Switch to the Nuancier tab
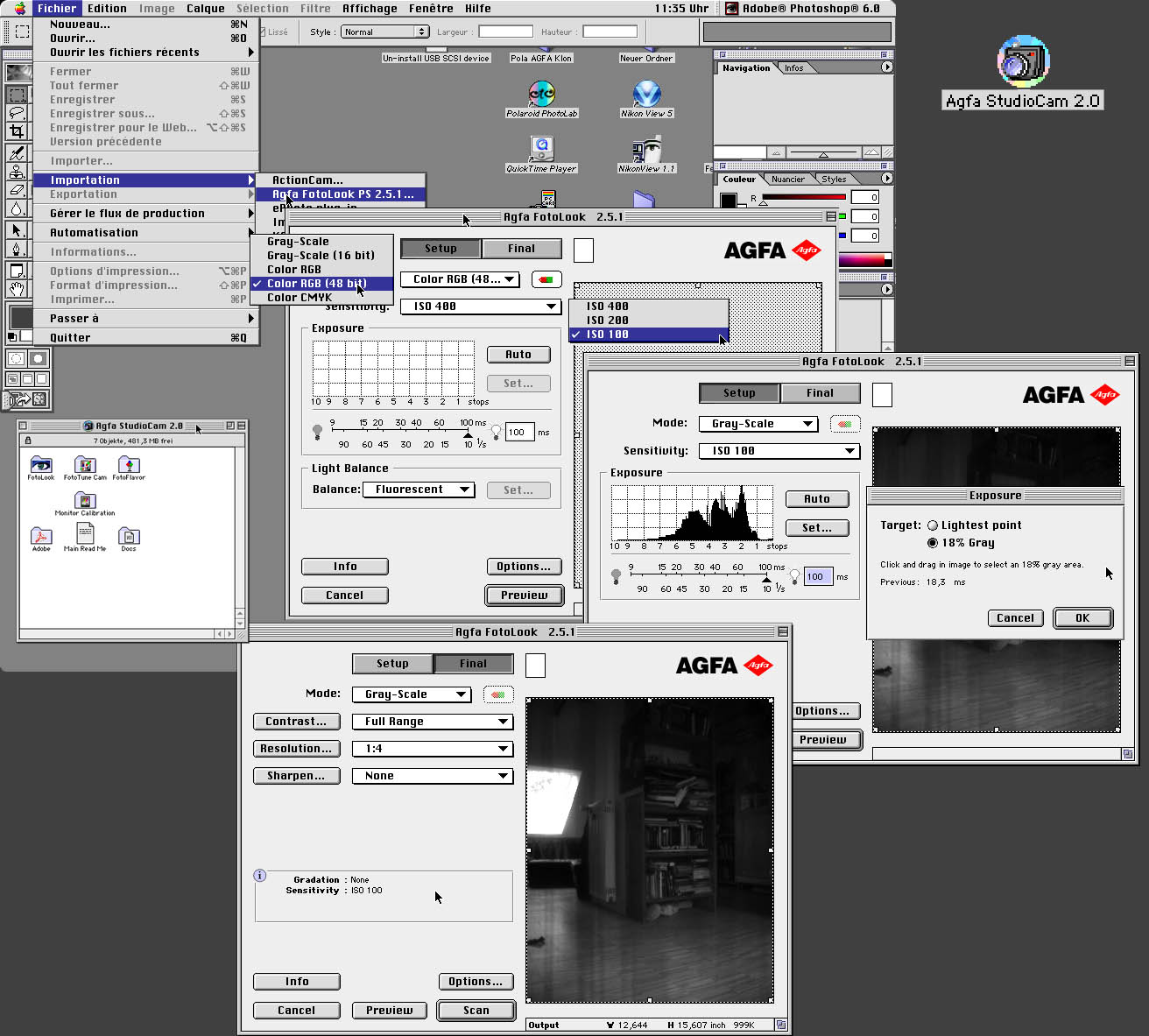The width and height of the screenshot is (1149, 1036). pyautogui.click(x=788, y=179)
